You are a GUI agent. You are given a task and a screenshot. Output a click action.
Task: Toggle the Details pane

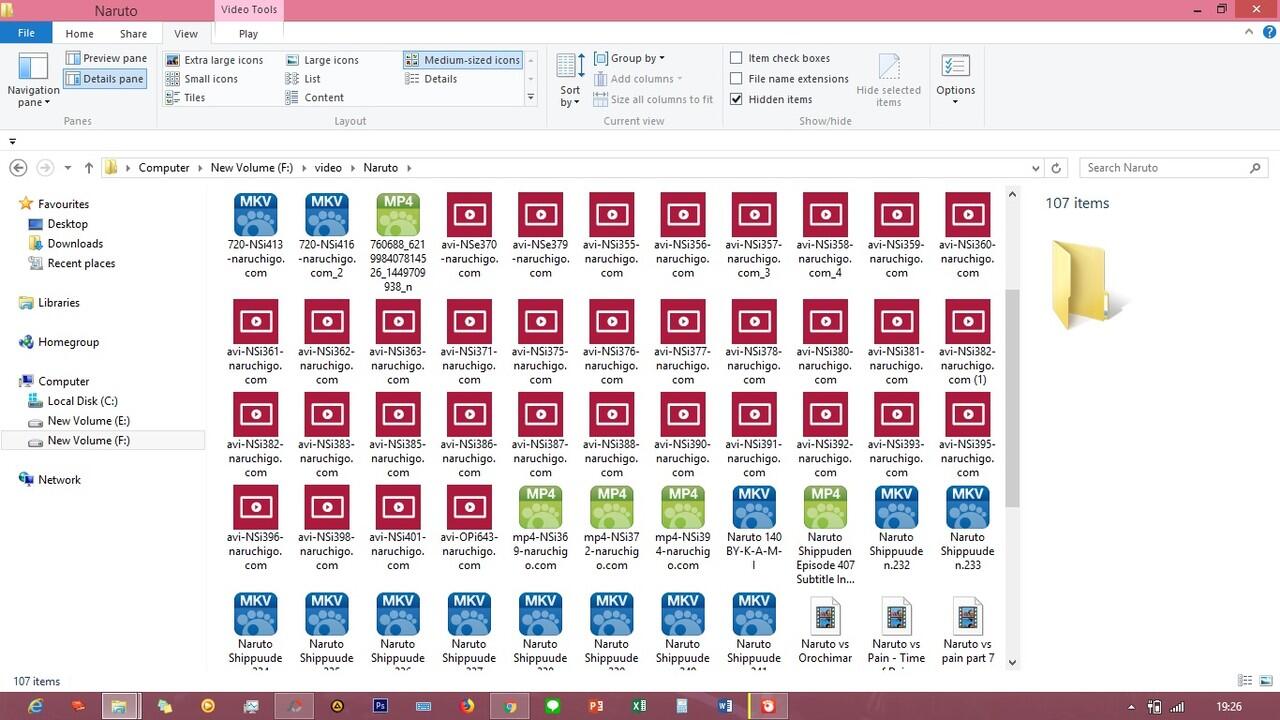tap(106, 78)
